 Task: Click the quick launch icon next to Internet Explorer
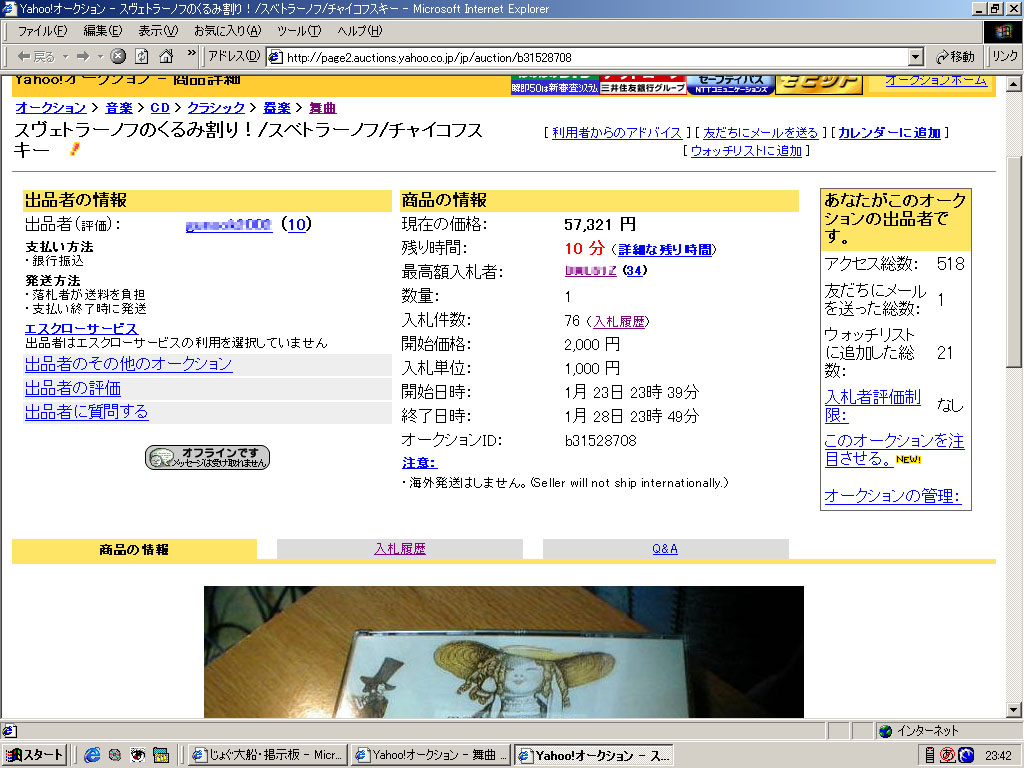115,755
